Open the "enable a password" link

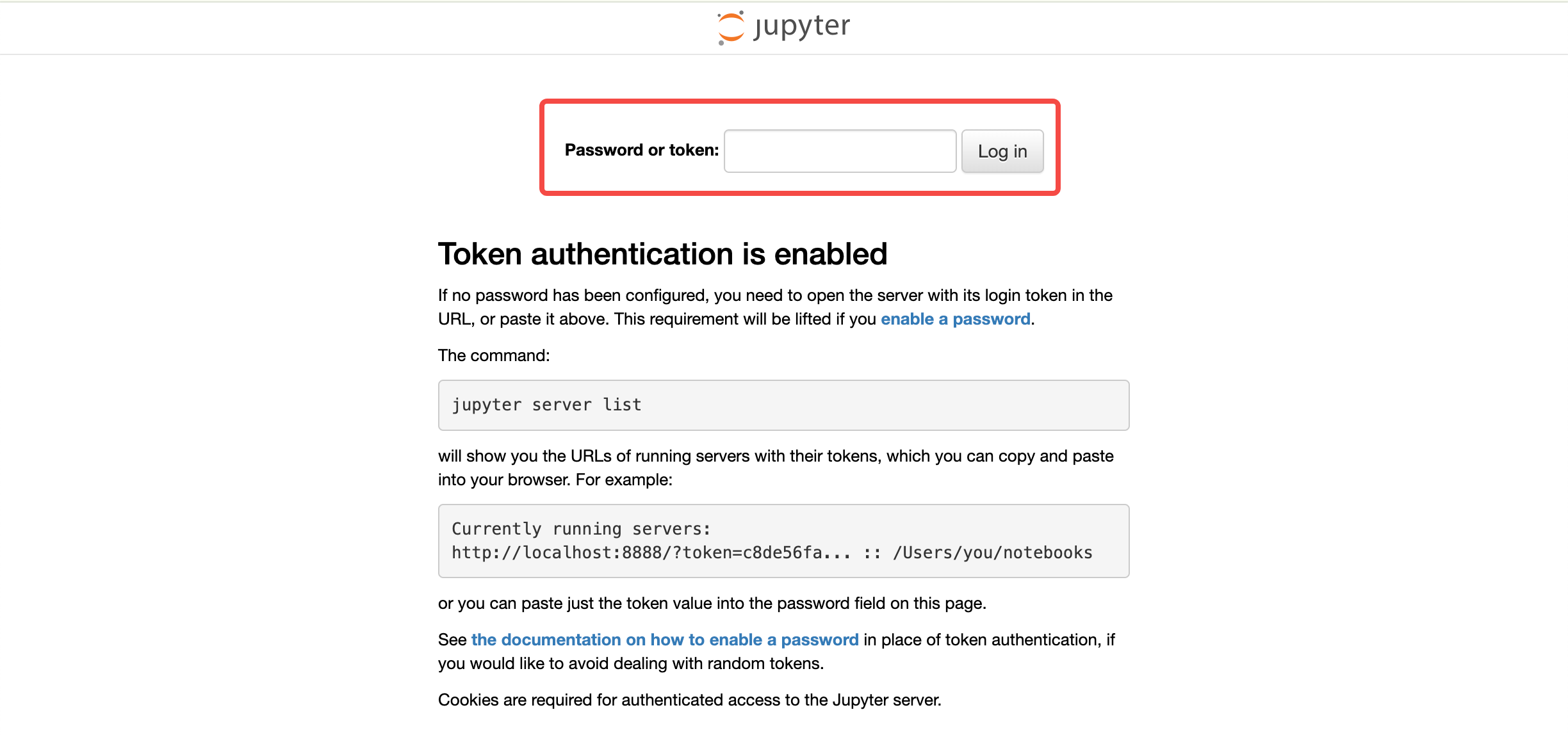click(955, 319)
